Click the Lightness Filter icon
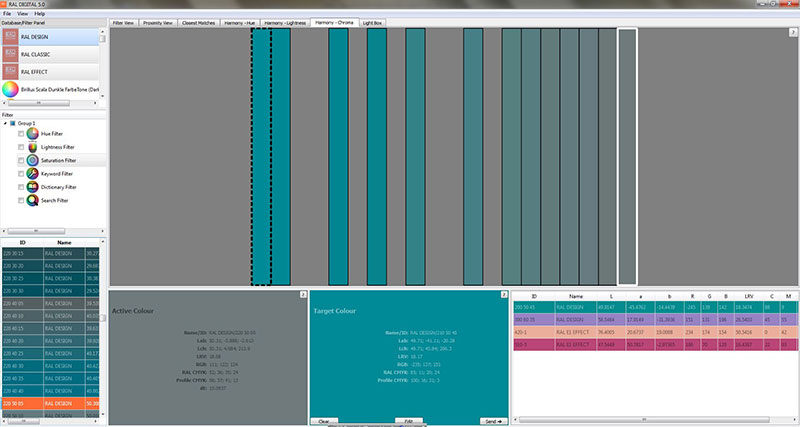800x427 pixels. click(33, 147)
